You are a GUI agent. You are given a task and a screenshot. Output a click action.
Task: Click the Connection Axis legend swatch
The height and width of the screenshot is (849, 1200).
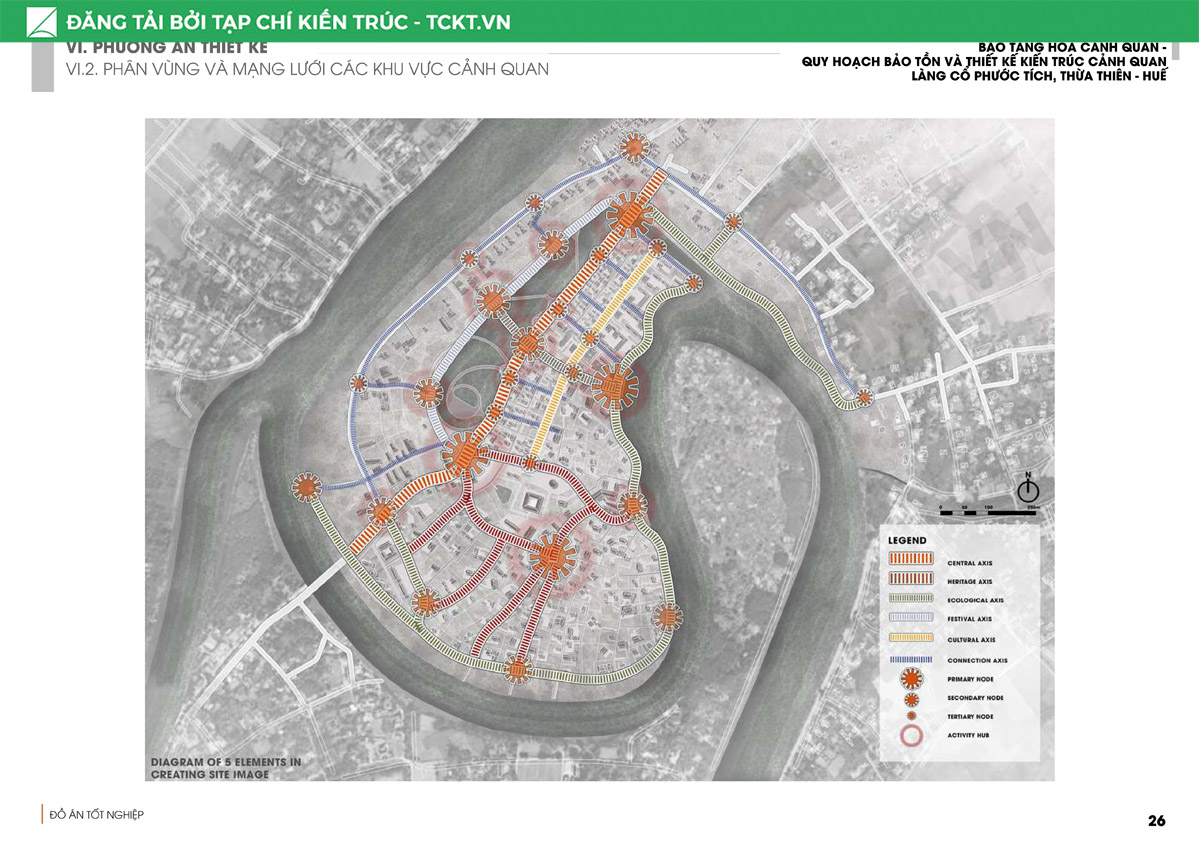tap(910, 660)
